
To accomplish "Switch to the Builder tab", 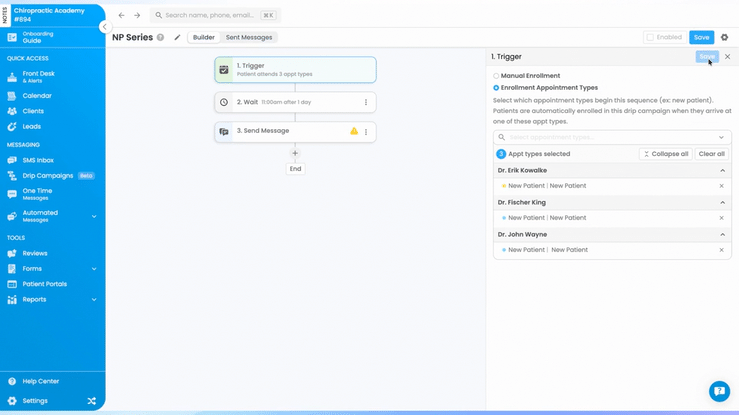I will [x=204, y=37].
